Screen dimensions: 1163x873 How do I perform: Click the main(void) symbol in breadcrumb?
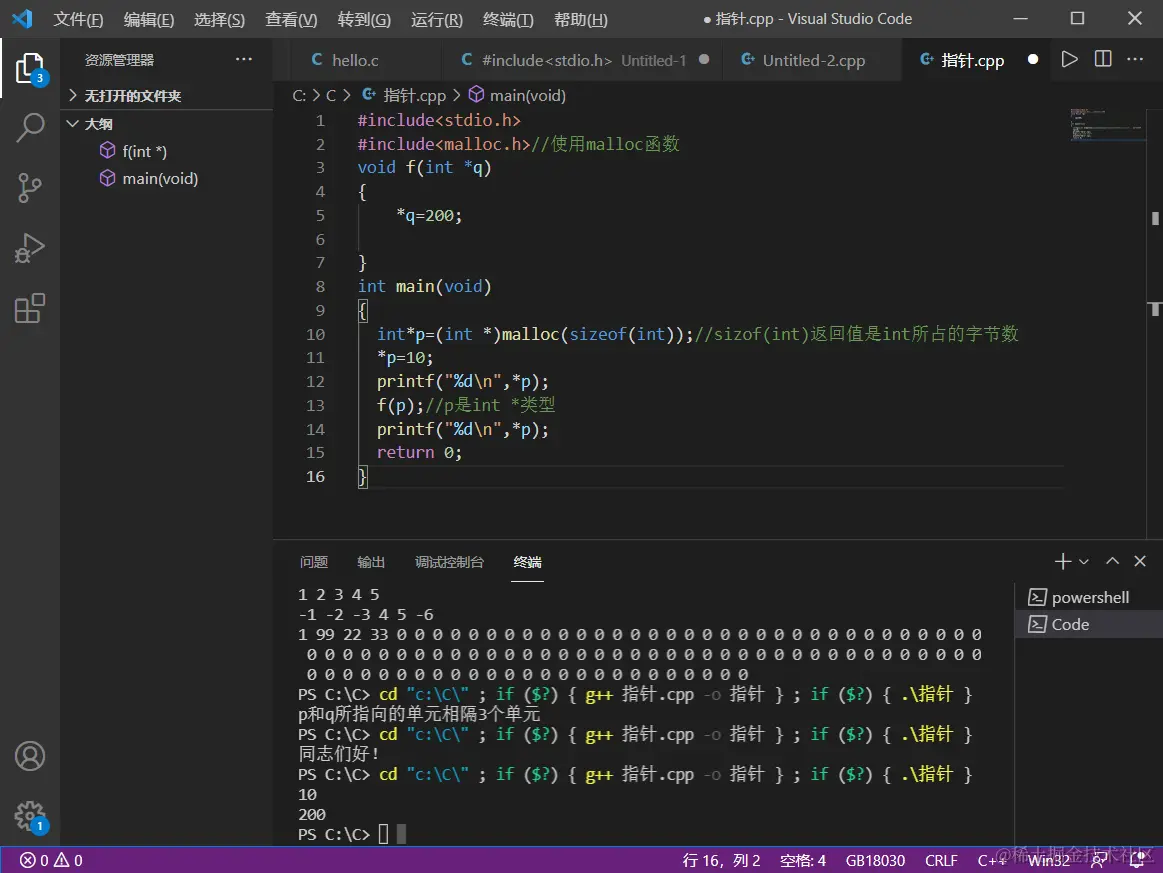(517, 95)
